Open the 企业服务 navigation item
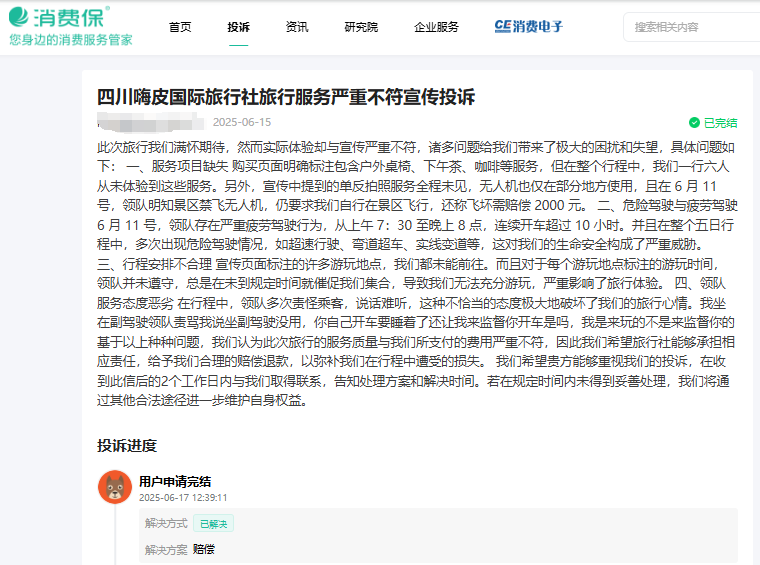 (x=436, y=27)
